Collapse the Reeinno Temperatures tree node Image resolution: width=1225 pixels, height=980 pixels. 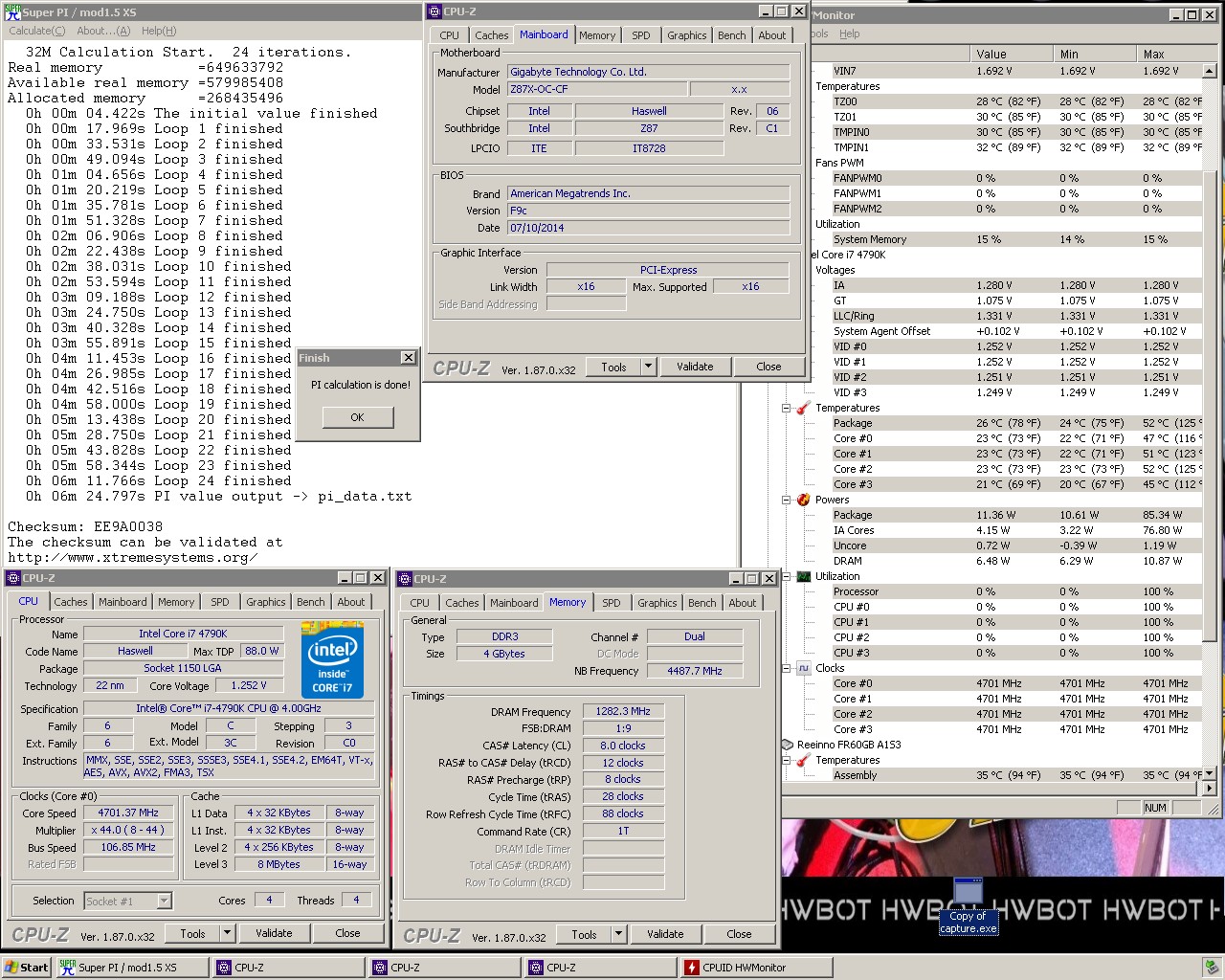[x=787, y=760]
